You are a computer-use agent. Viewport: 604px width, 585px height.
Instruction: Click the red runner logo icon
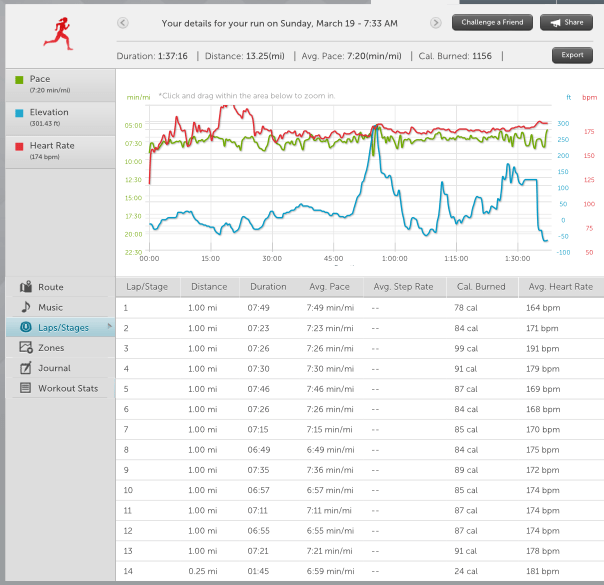tap(57, 32)
